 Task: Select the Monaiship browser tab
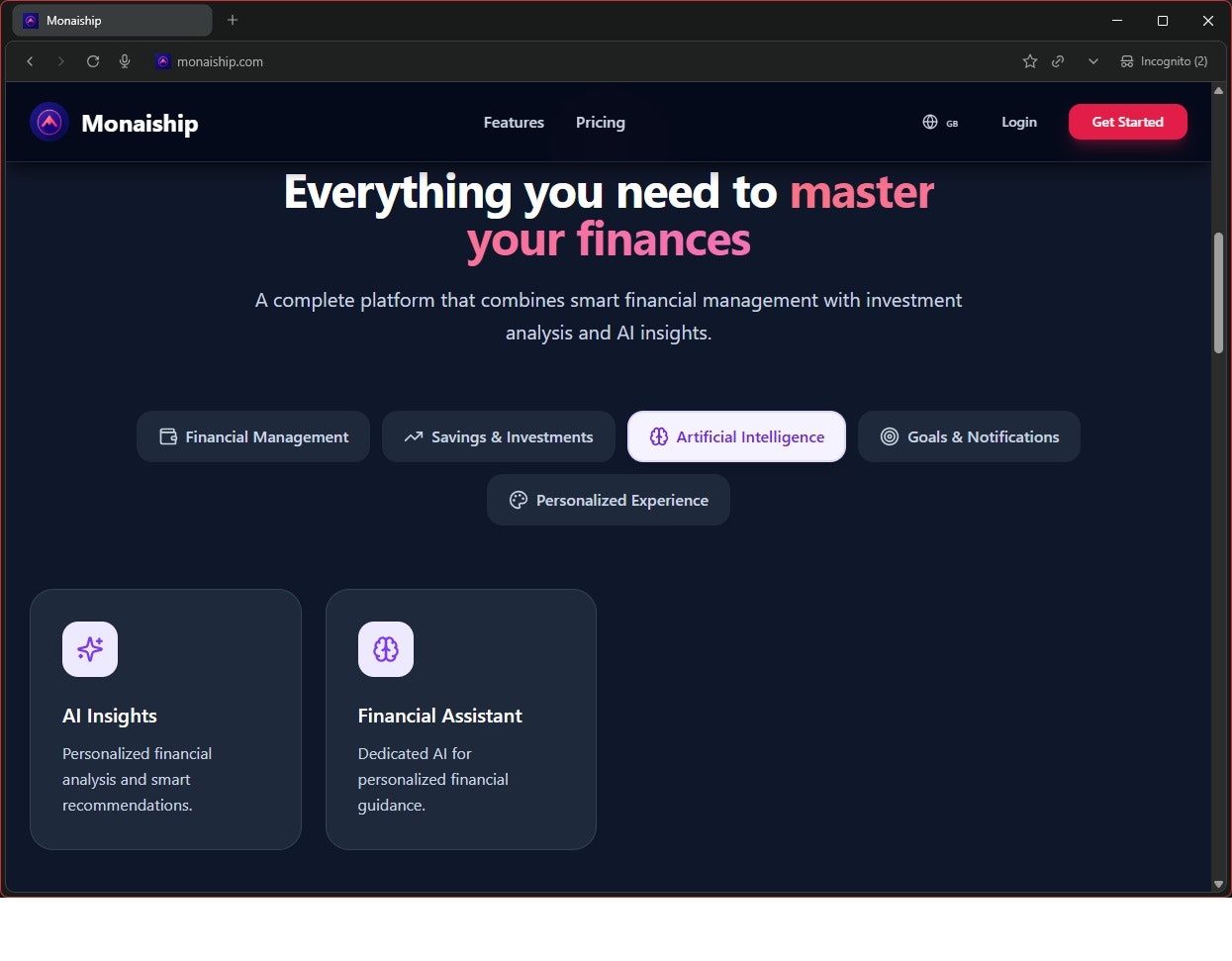pos(112,20)
